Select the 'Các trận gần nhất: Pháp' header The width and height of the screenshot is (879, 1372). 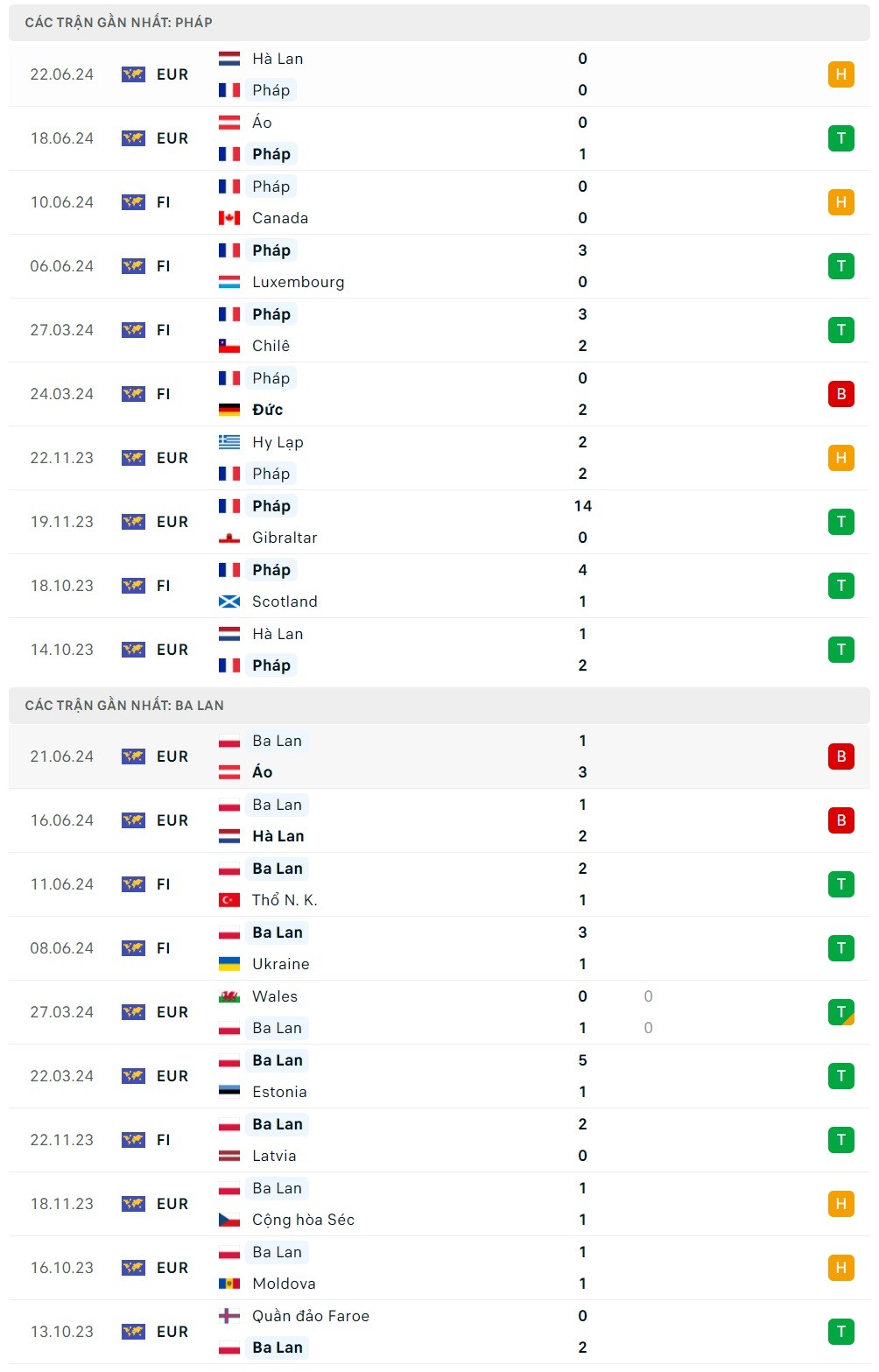118,23
